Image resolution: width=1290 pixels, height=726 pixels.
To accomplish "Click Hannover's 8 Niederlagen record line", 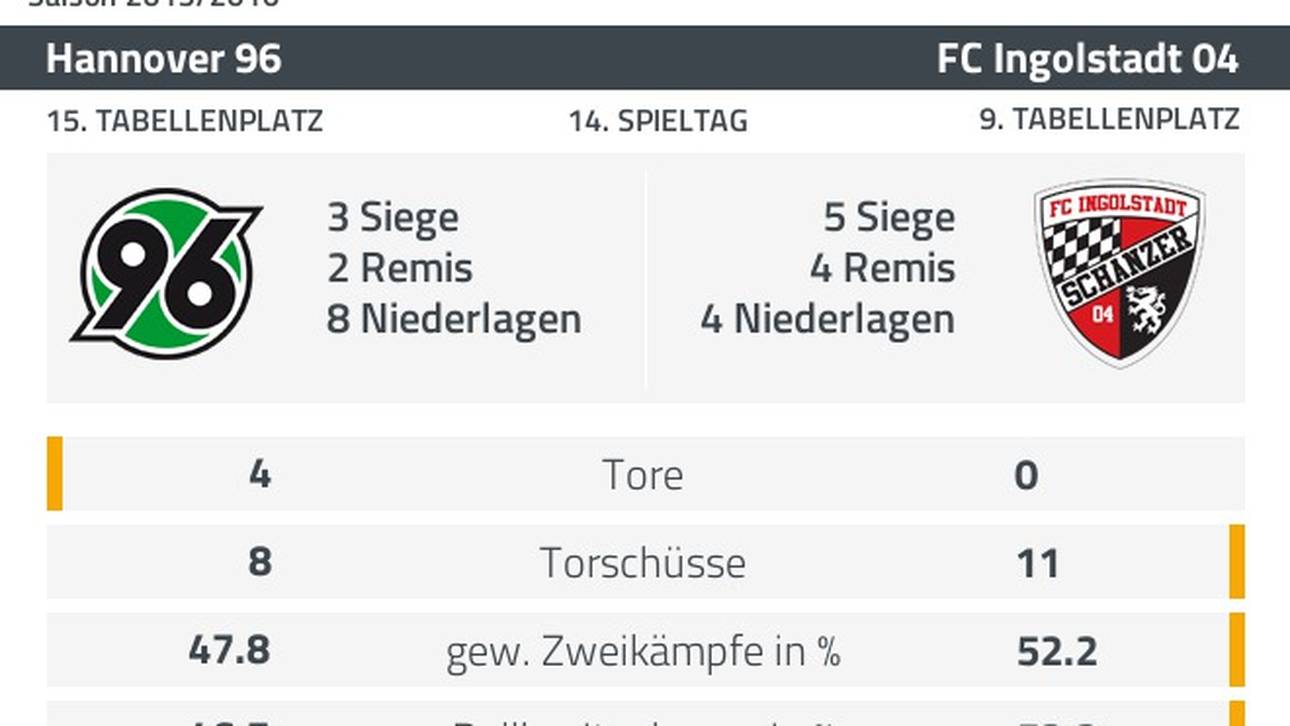I will (x=454, y=319).
